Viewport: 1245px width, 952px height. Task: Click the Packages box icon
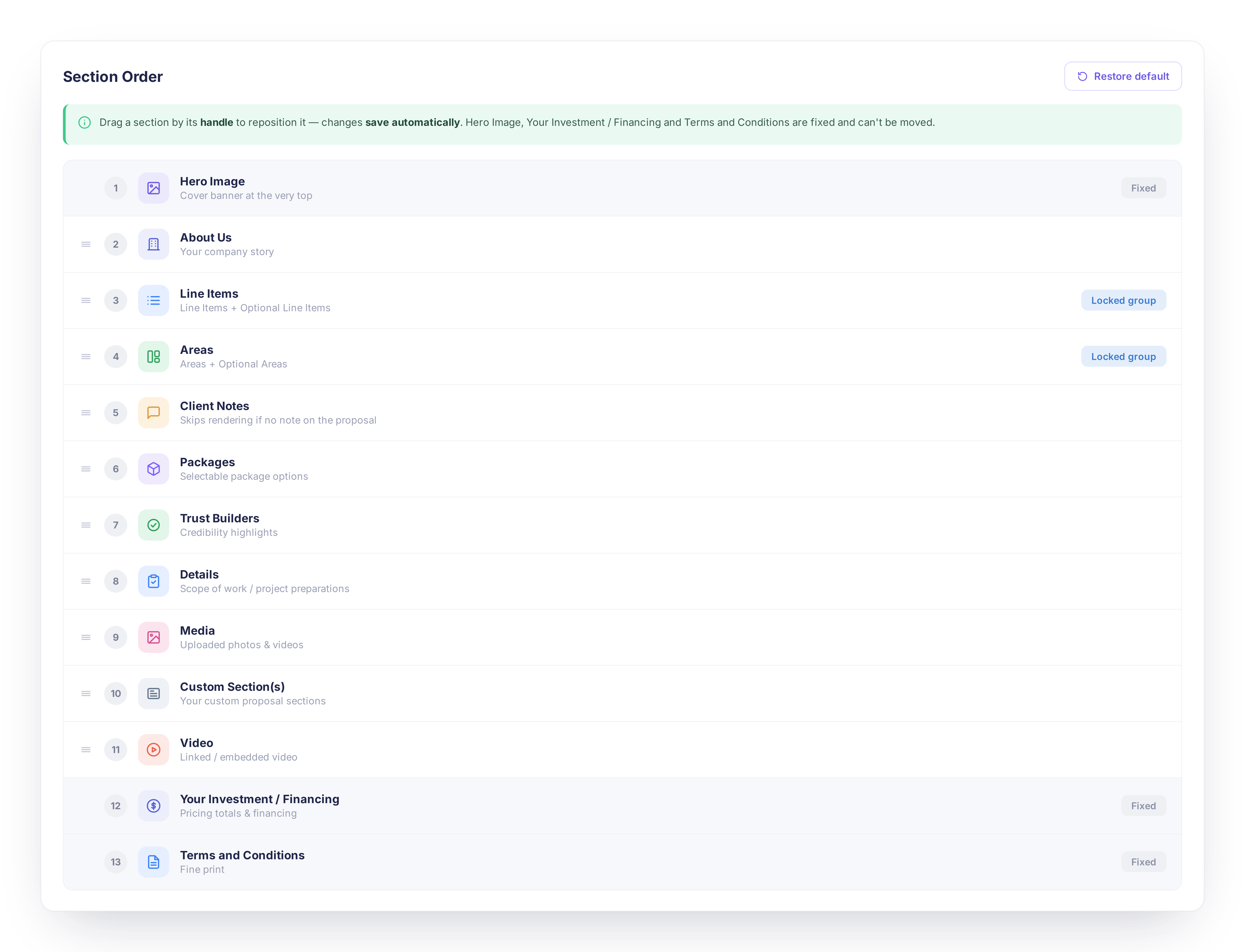[154, 469]
